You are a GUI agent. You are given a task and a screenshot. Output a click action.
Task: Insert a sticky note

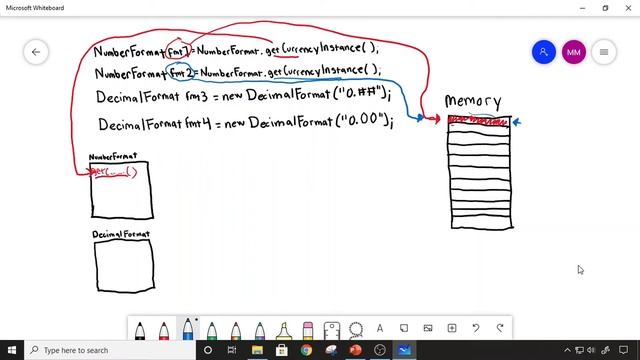click(x=404, y=328)
